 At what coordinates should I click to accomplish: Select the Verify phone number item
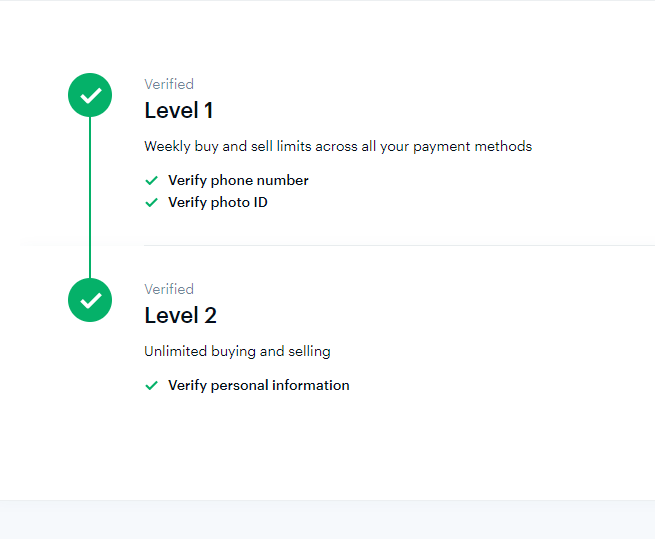click(238, 181)
